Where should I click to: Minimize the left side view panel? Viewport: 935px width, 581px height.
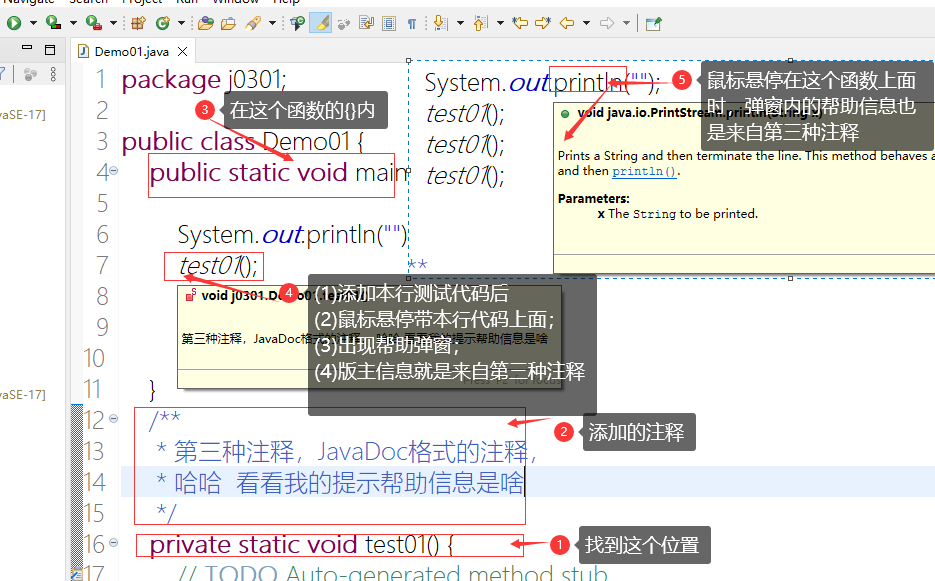pyautogui.click(x=27, y=48)
